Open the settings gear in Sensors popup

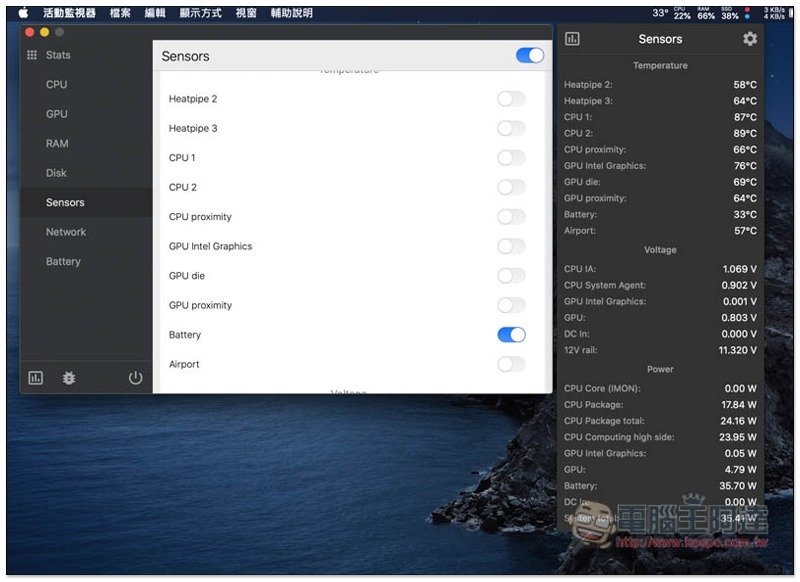pyautogui.click(x=750, y=39)
